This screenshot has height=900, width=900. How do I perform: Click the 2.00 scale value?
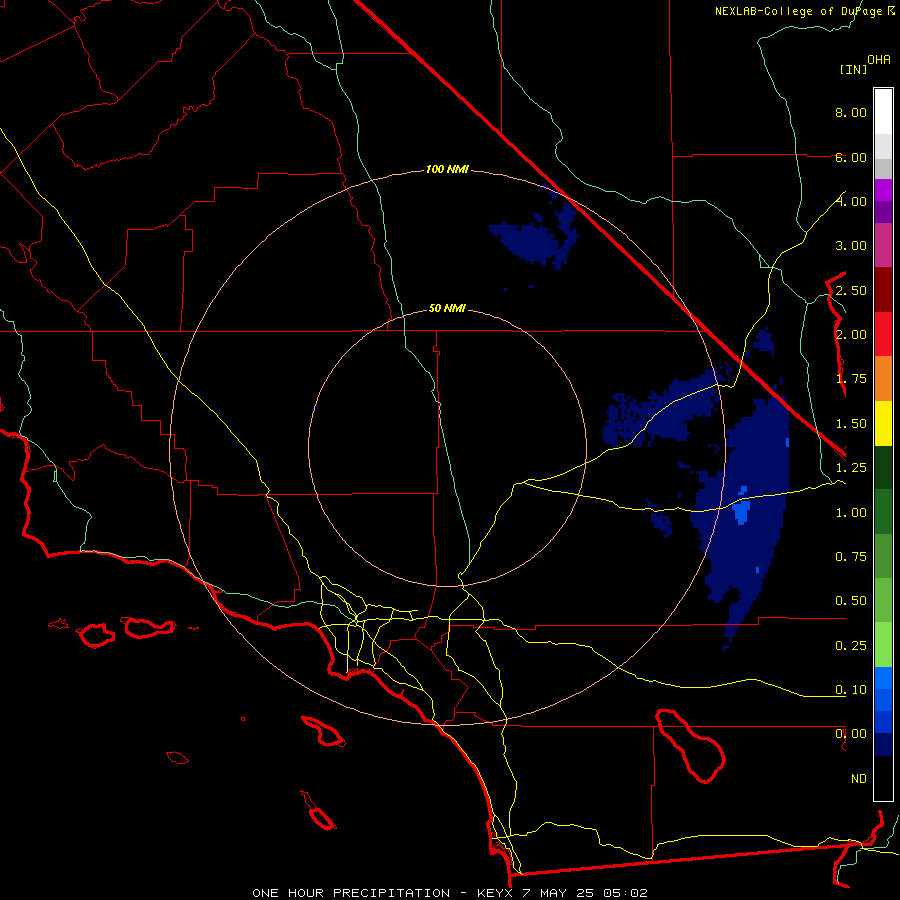coord(851,335)
